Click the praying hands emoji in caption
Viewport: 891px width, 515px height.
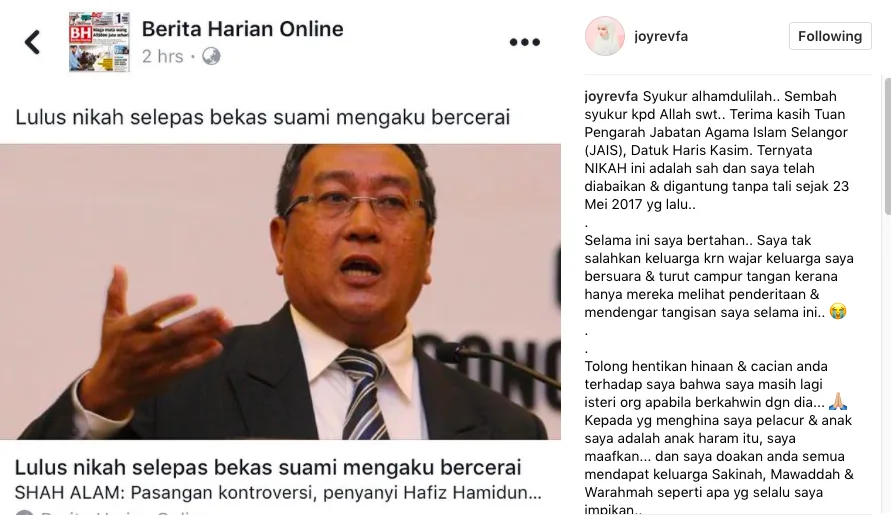coord(838,401)
